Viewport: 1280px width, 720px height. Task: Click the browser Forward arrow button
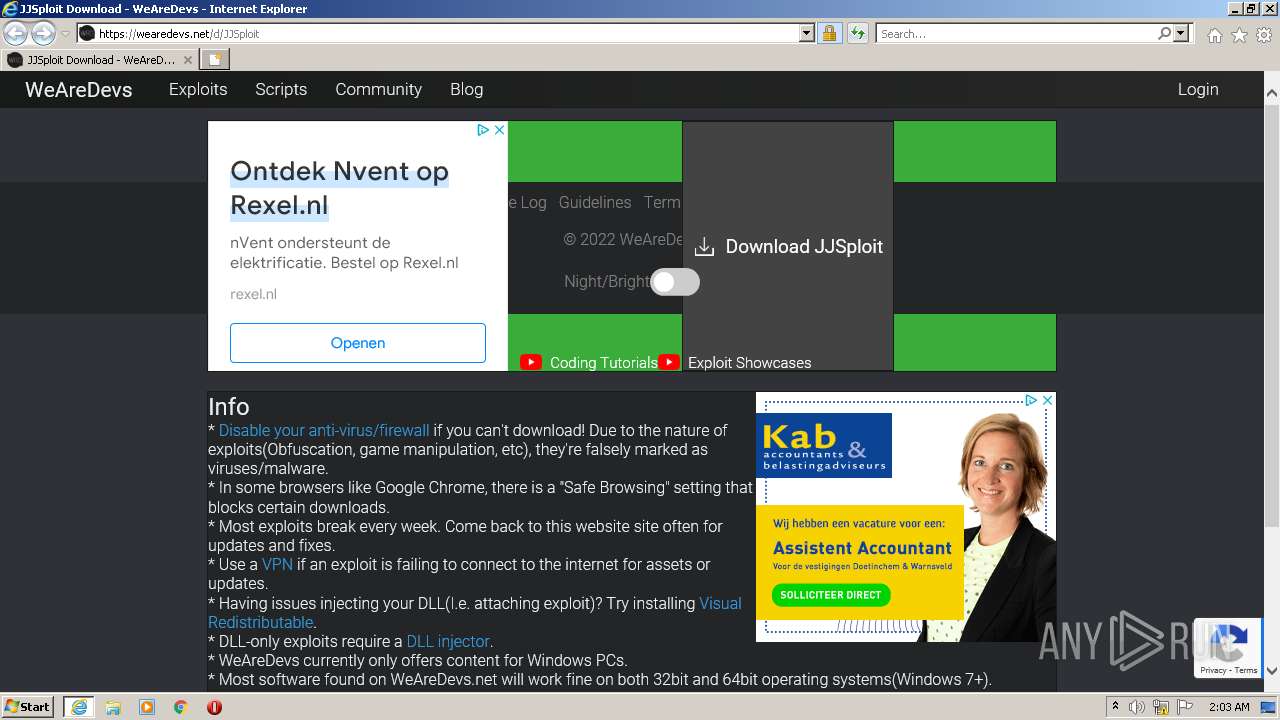click(x=43, y=33)
